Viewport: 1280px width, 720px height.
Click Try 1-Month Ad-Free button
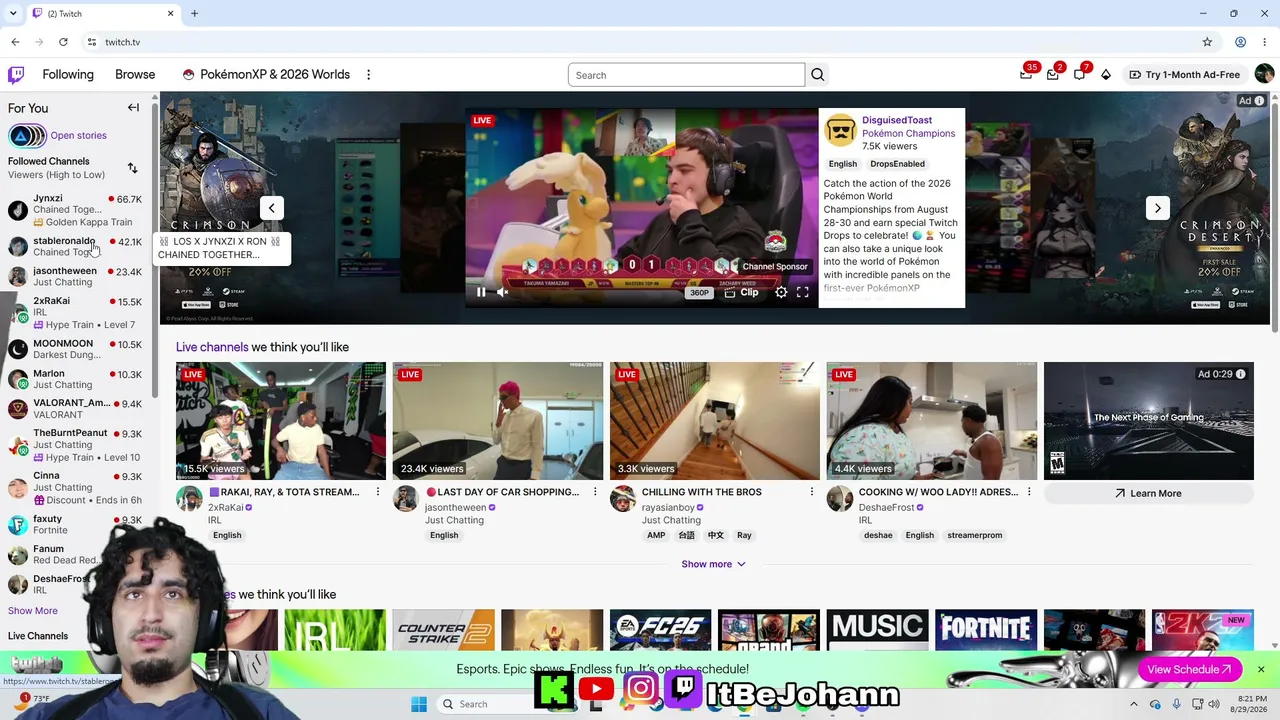point(1185,75)
